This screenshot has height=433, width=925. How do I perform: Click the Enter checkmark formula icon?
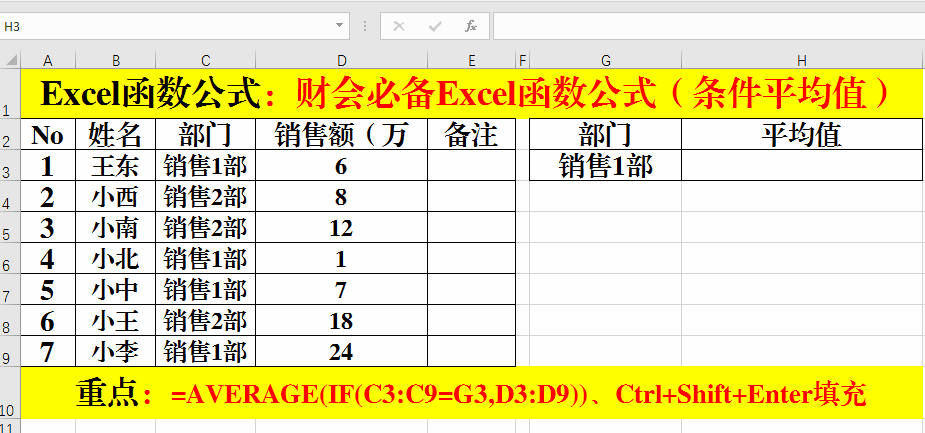(x=435, y=26)
